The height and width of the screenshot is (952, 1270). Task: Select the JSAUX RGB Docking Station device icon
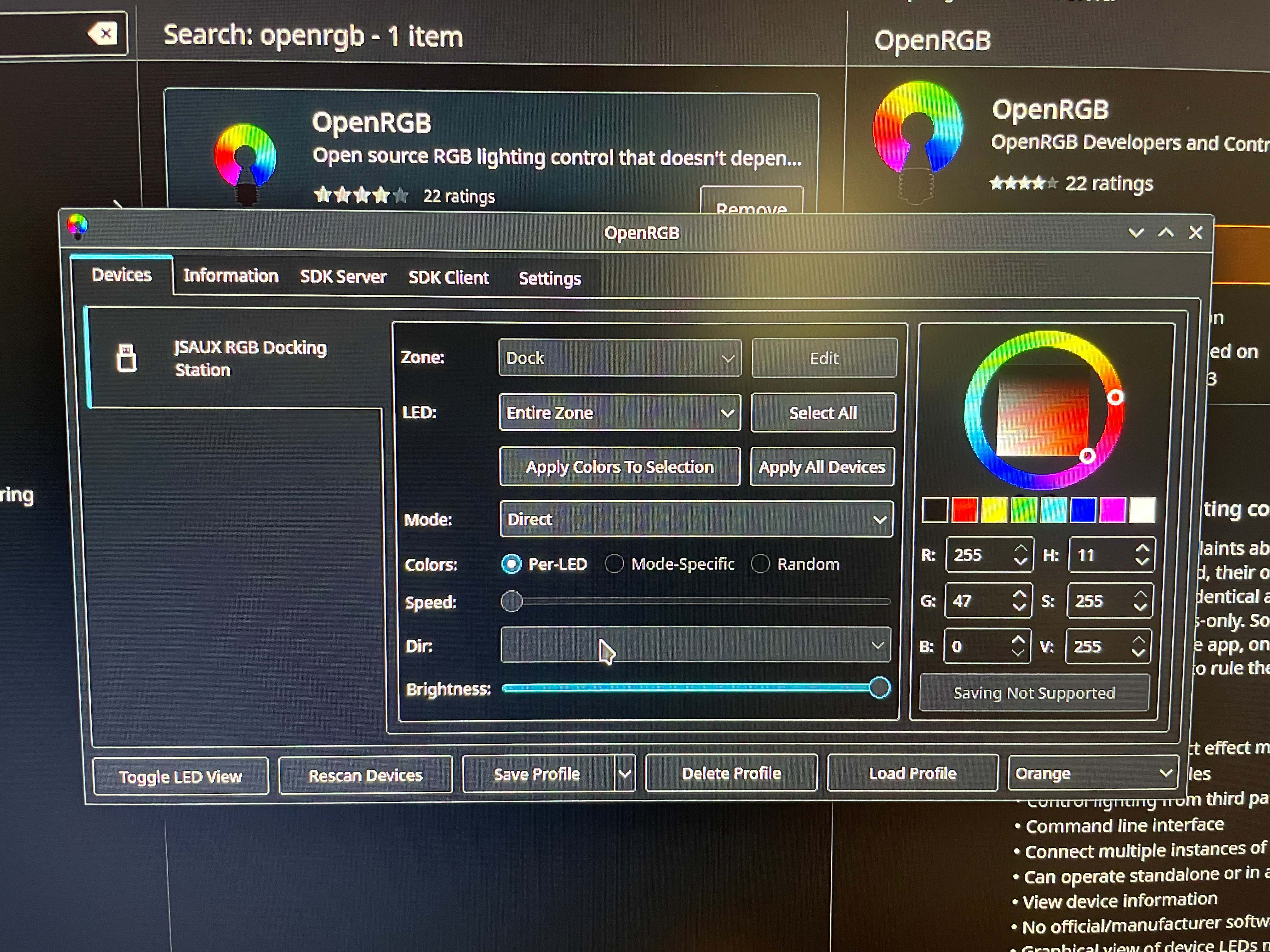tap(126, 358)
